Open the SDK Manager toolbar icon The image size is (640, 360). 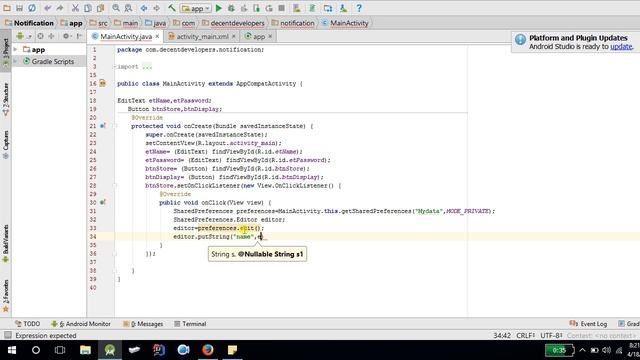[x=343, y=8]
